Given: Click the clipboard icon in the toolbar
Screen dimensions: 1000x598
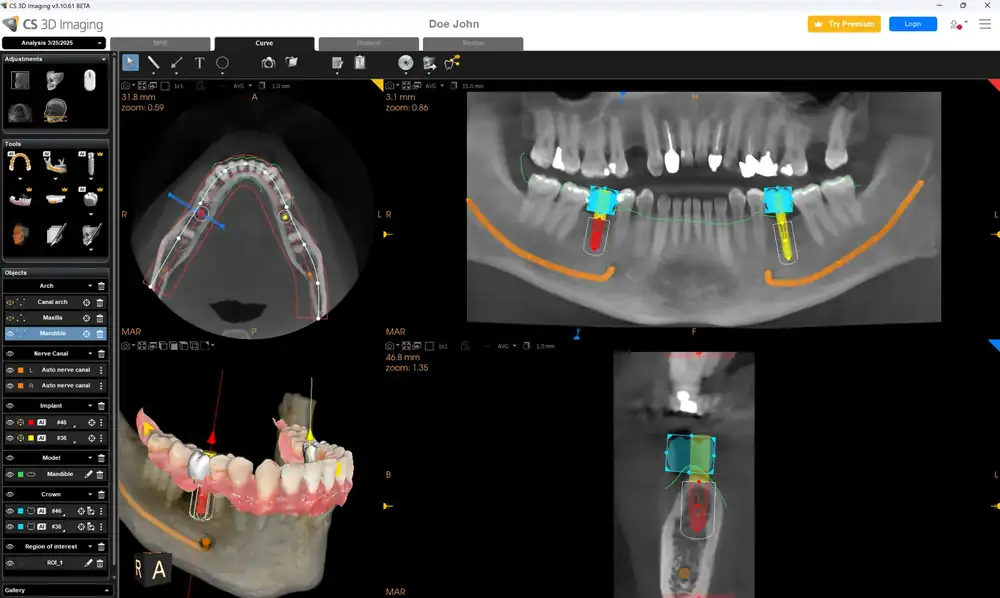Looking at the screenshot, I should point(360,62).
